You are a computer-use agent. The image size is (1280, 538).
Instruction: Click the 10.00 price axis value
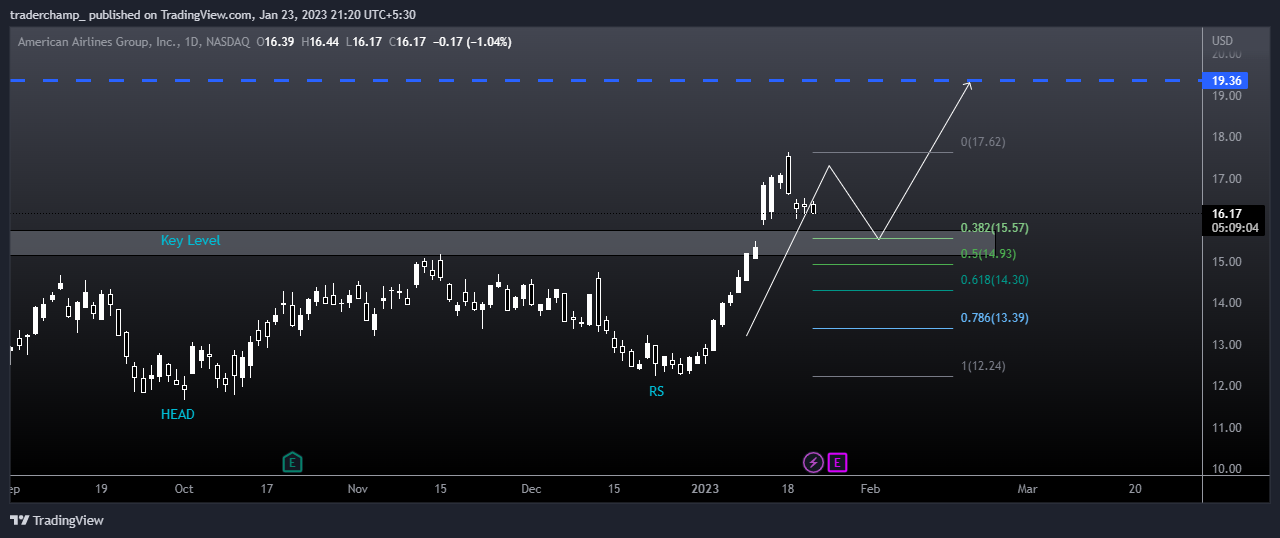(1226, 469)
